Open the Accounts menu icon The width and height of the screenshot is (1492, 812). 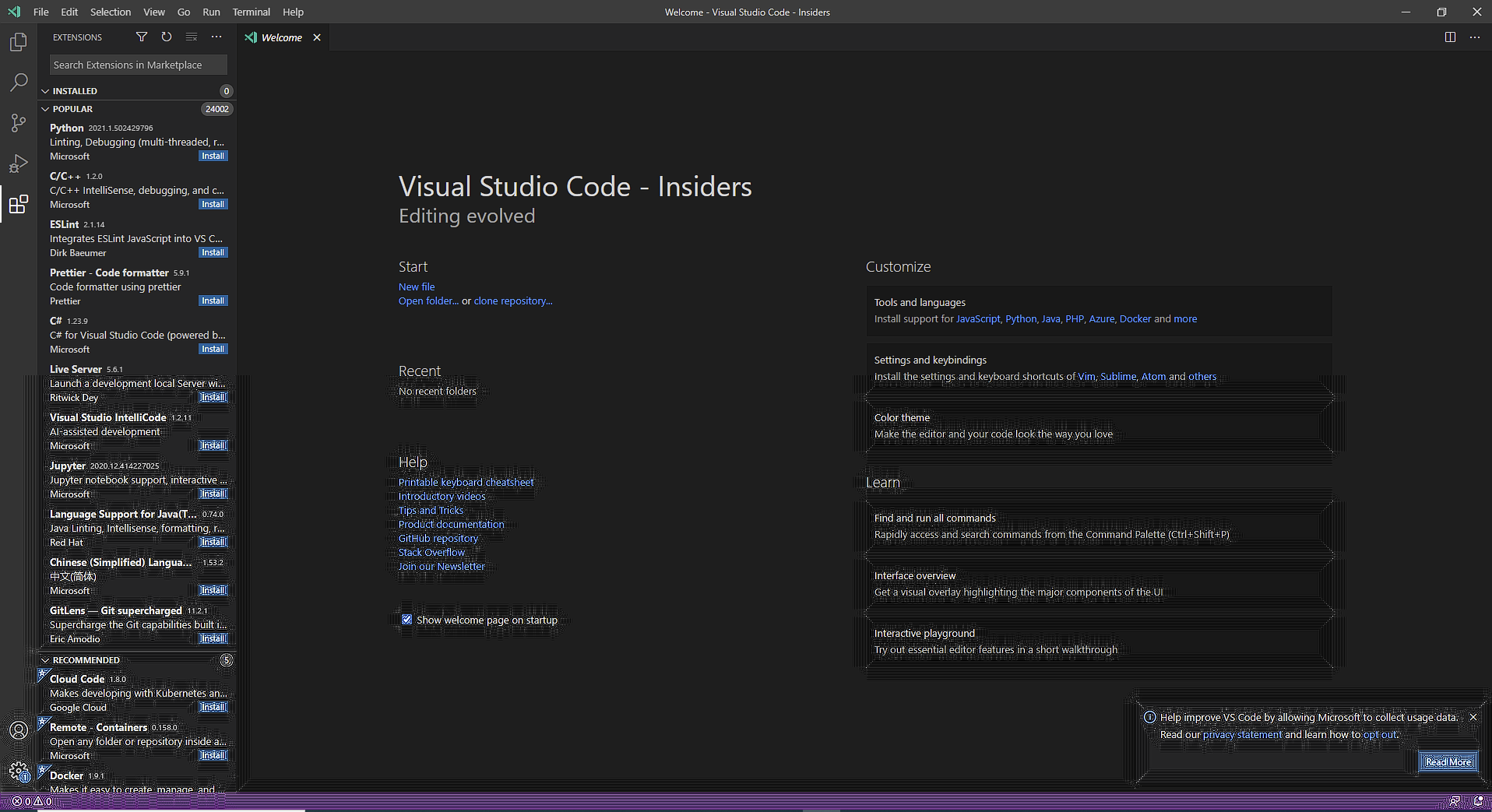coord(19,730)
